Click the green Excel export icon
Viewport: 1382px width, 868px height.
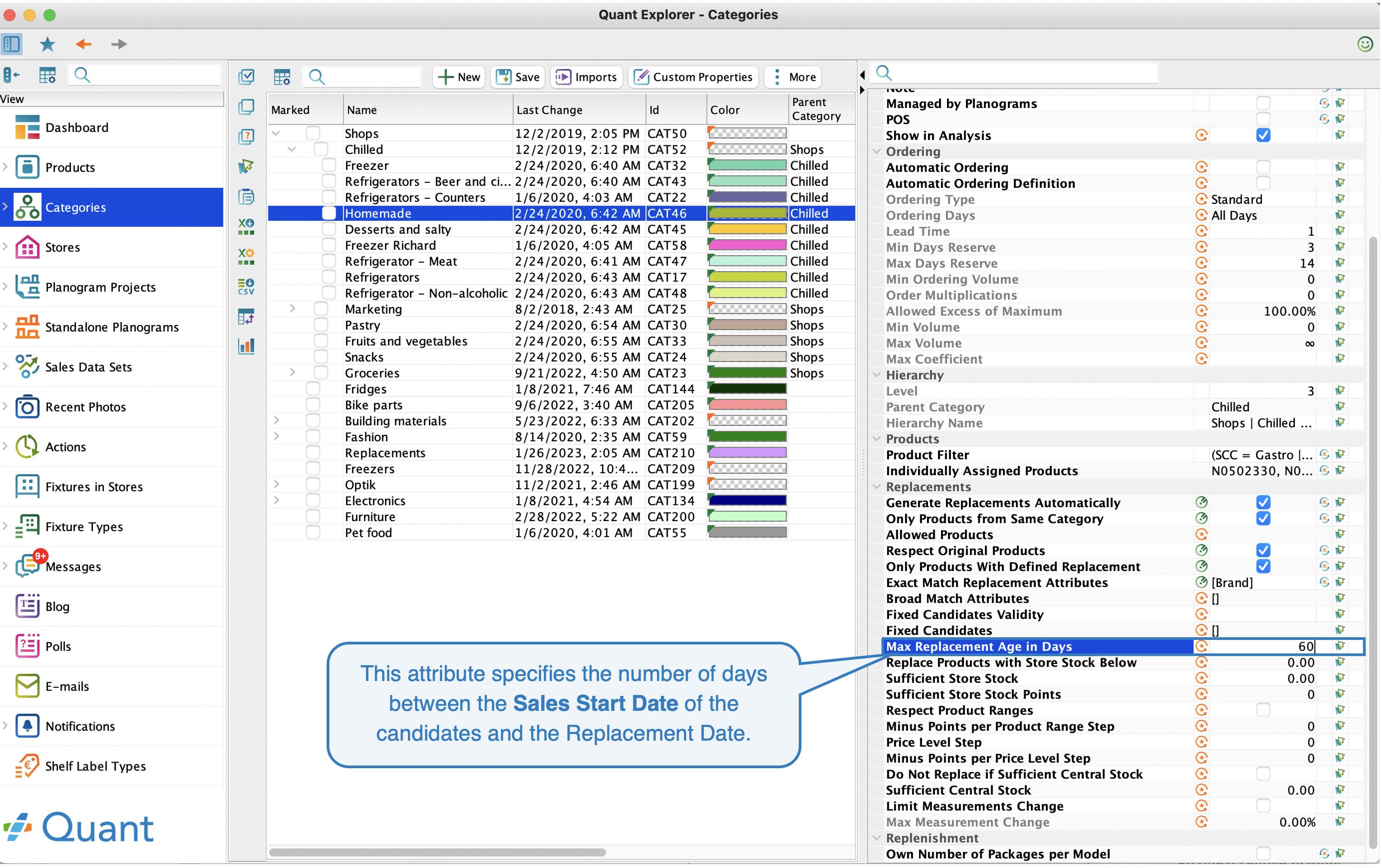(246, 226)
